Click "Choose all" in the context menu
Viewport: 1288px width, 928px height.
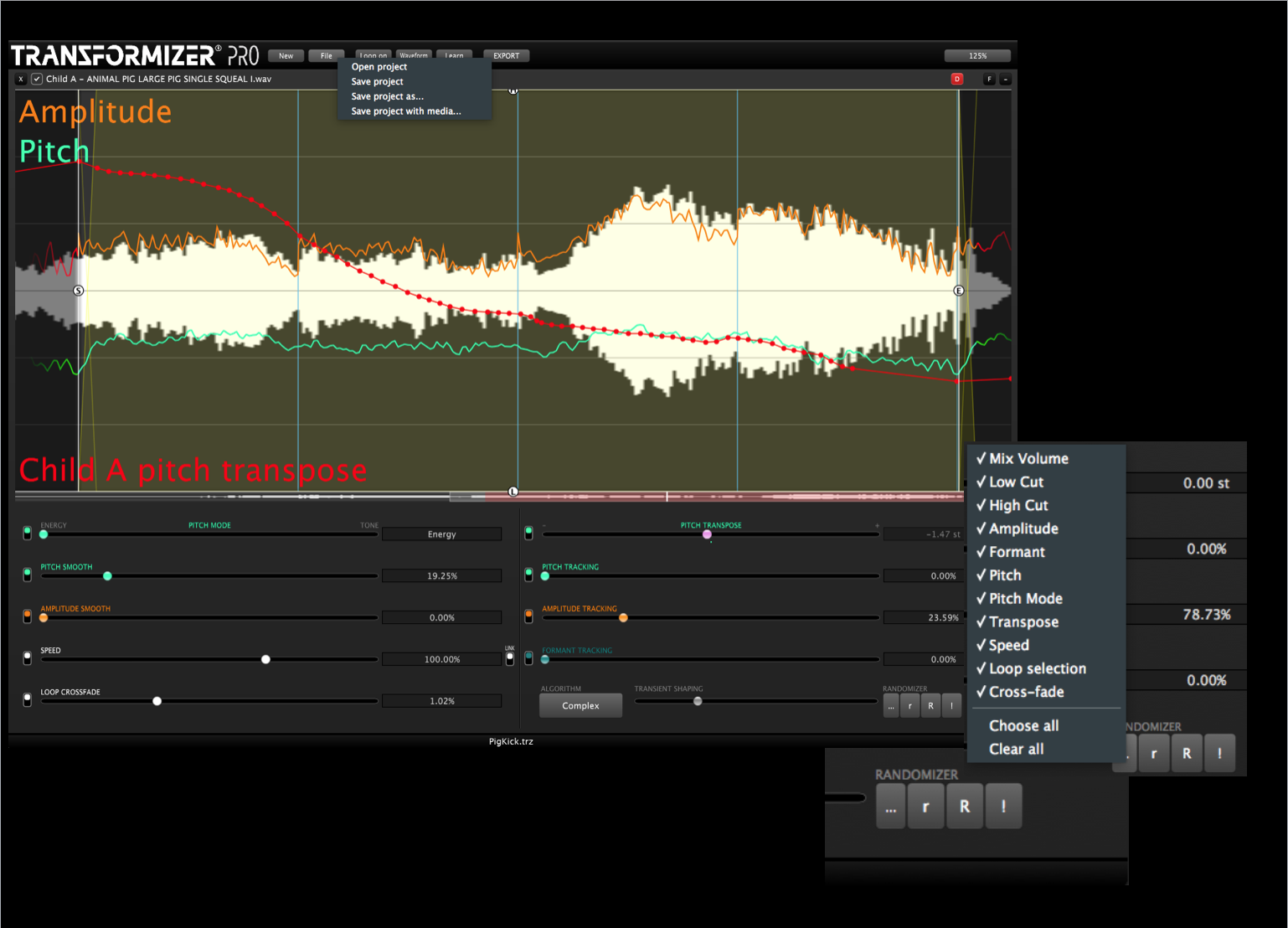[1023, 725]
